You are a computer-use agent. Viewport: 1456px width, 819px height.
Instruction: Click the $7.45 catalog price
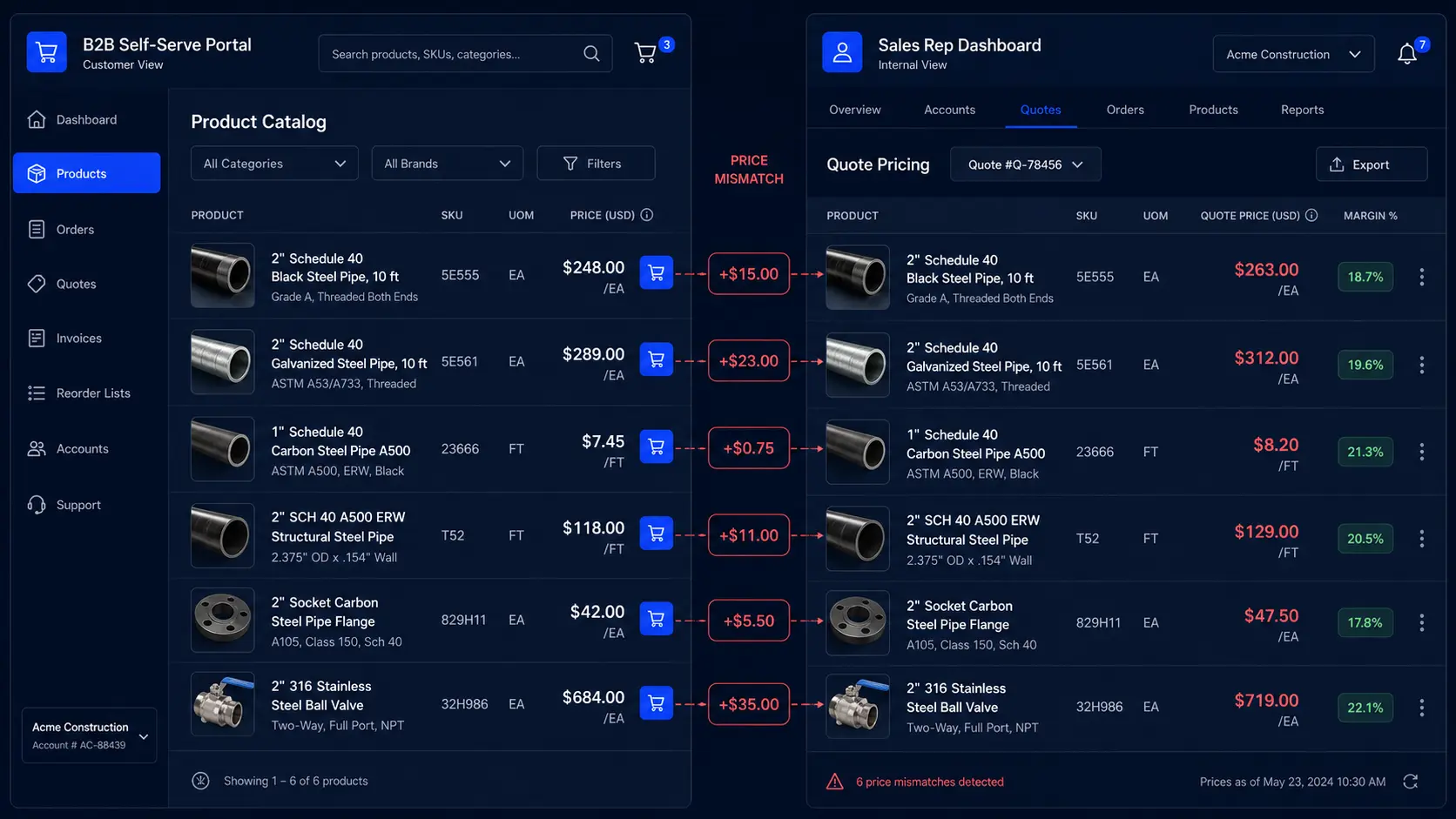603,441
